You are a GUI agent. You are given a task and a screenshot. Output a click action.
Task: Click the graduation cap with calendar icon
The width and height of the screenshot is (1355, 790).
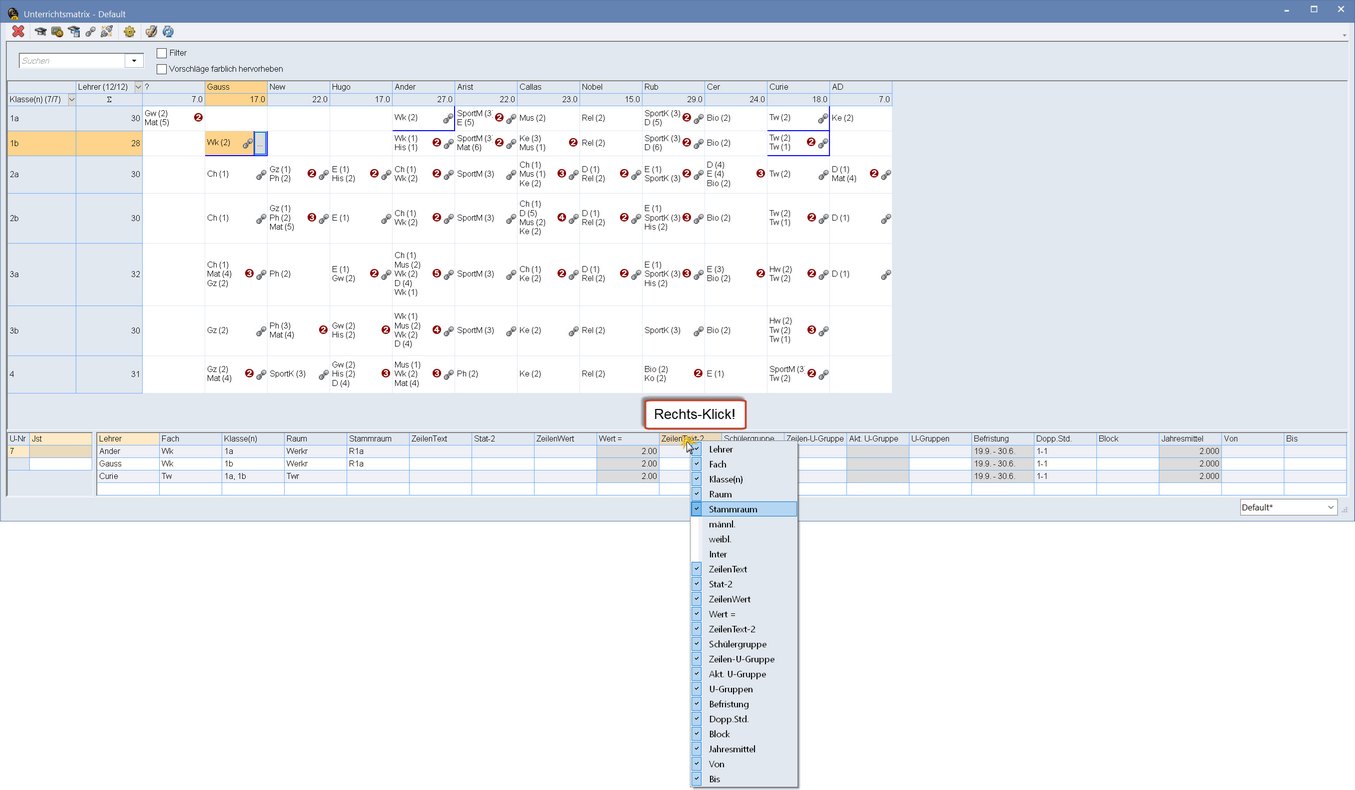click(74, 32)
